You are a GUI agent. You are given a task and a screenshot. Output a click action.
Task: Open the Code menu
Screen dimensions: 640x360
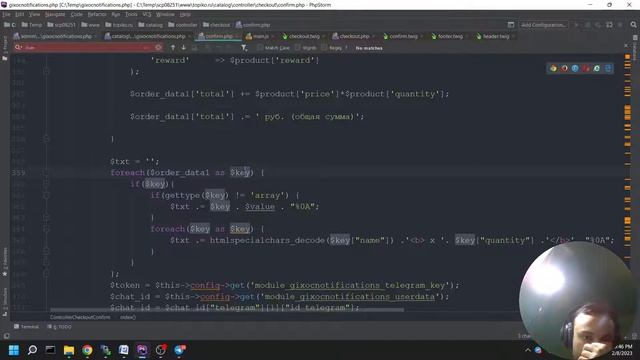(76, 14)
